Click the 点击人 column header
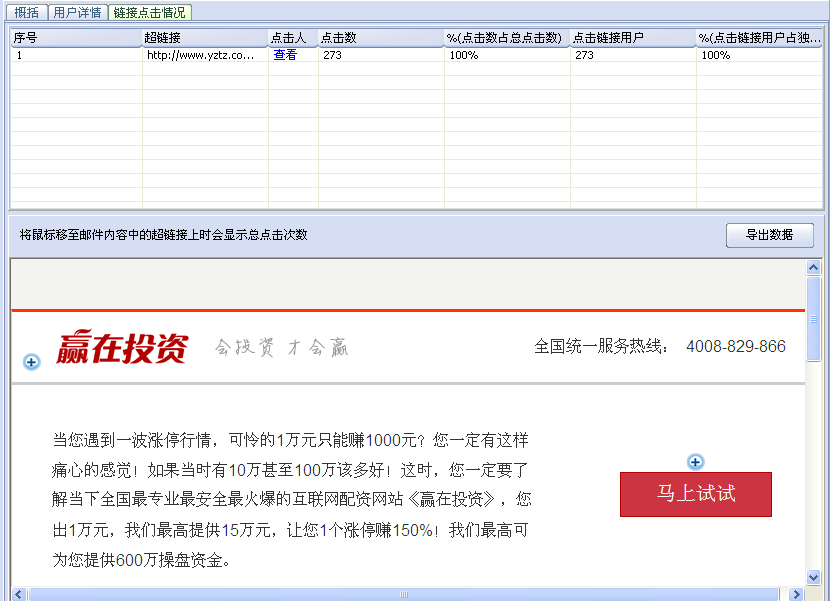This screenshot has width=830, height=601. [x=293, y=38]
